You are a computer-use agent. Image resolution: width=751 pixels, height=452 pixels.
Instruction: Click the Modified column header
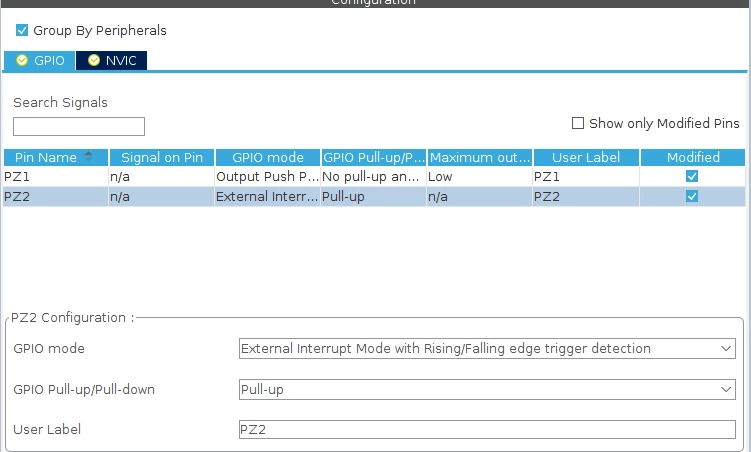click(693, 157)
